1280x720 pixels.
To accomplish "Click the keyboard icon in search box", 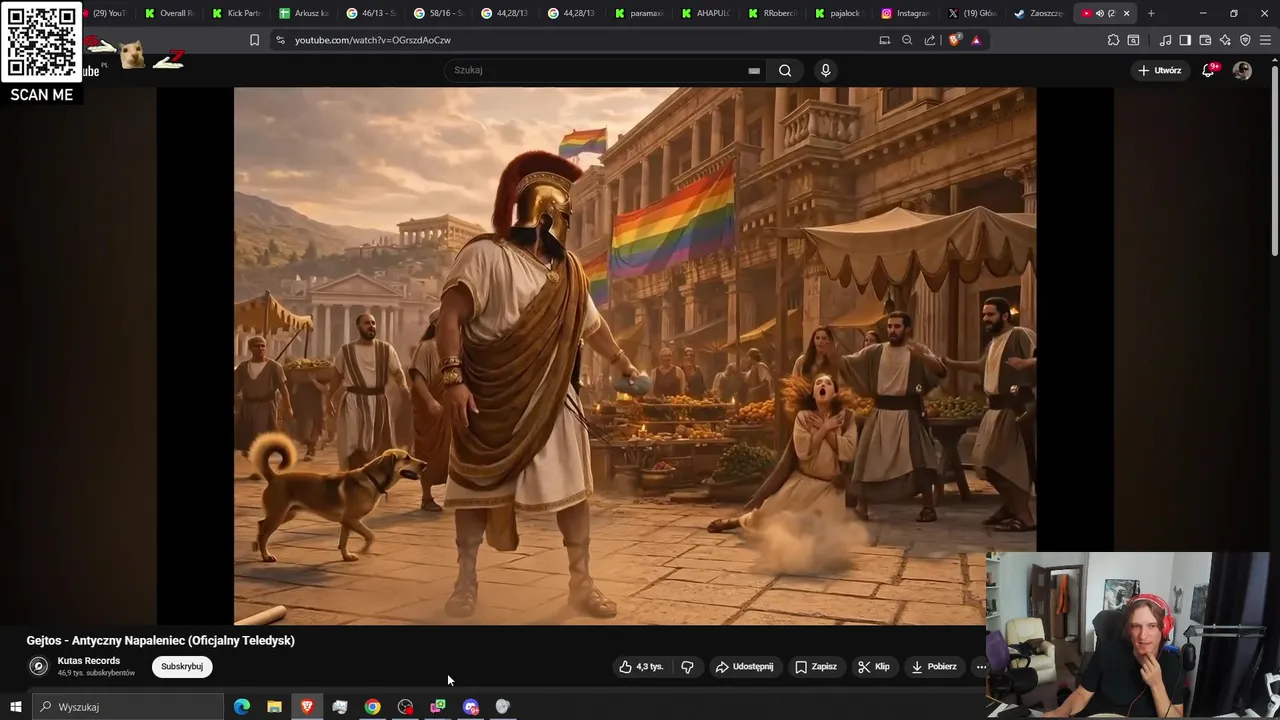I will click(x=753, y=70).
